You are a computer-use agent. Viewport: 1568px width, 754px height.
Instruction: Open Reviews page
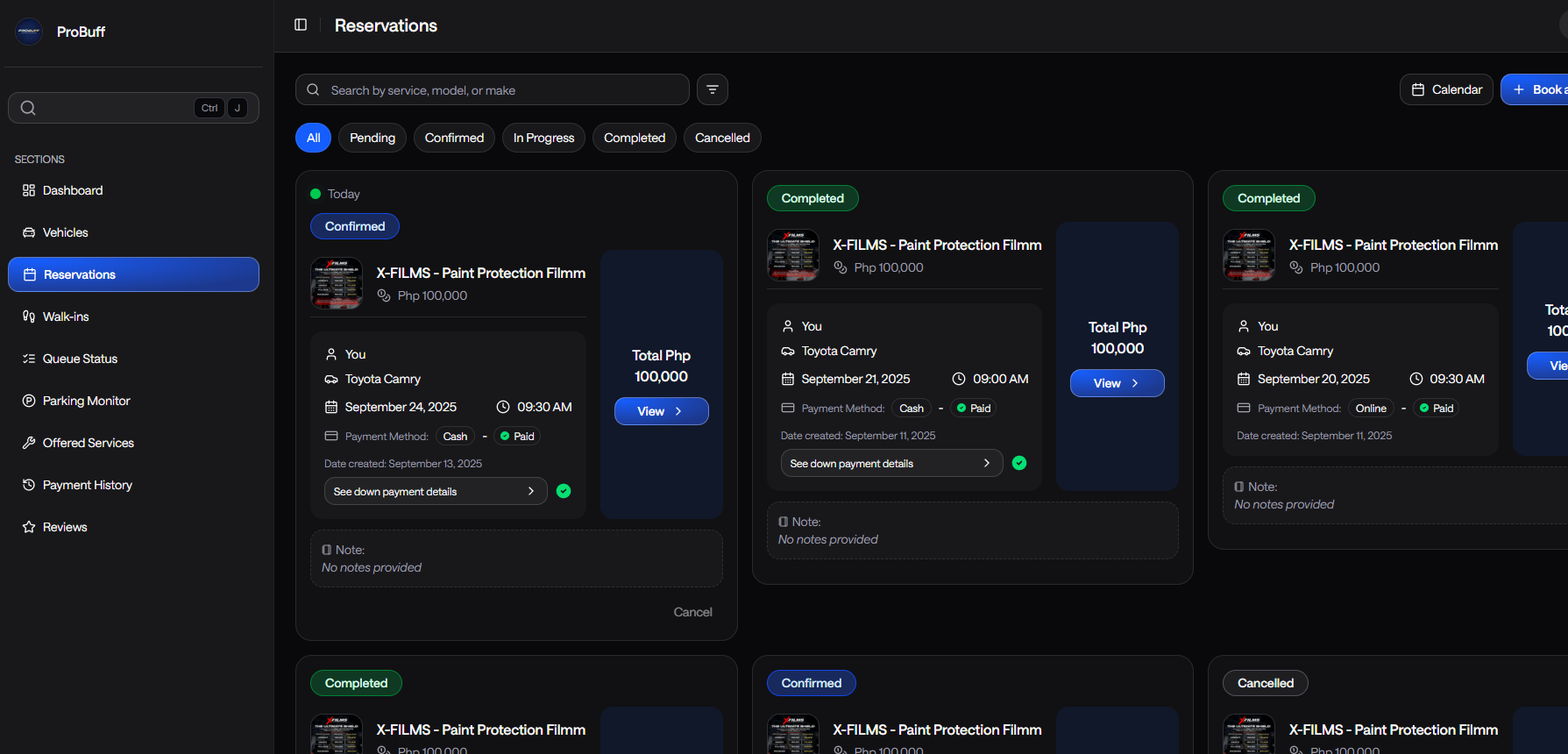point(133,527)
